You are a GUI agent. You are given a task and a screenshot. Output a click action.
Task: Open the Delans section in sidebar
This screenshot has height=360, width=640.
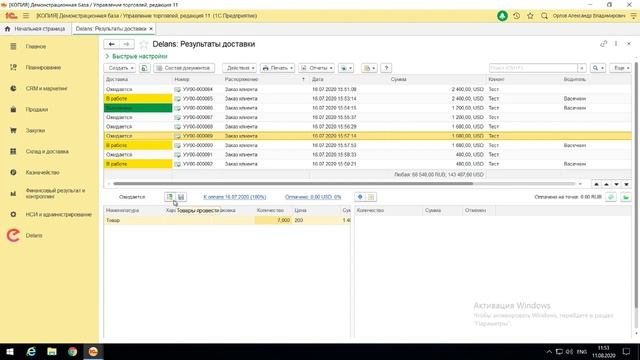[34, 236]
